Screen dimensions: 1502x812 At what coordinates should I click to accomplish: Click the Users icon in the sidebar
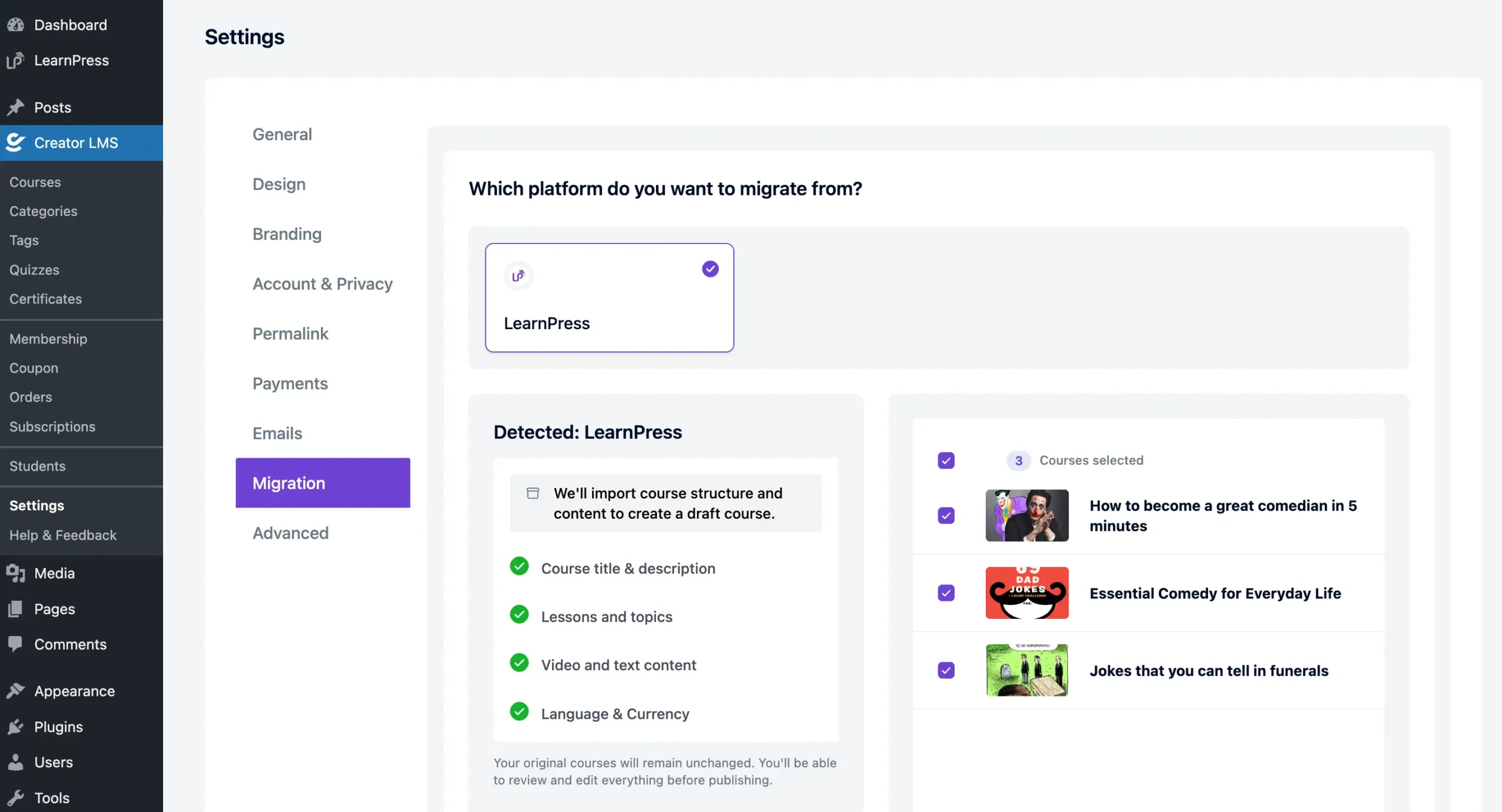click(x=16, y=762)
